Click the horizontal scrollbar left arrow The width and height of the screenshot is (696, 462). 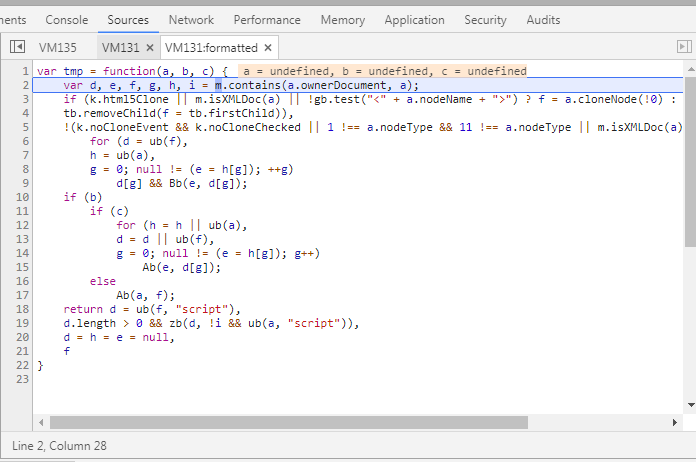coord(41,423)
